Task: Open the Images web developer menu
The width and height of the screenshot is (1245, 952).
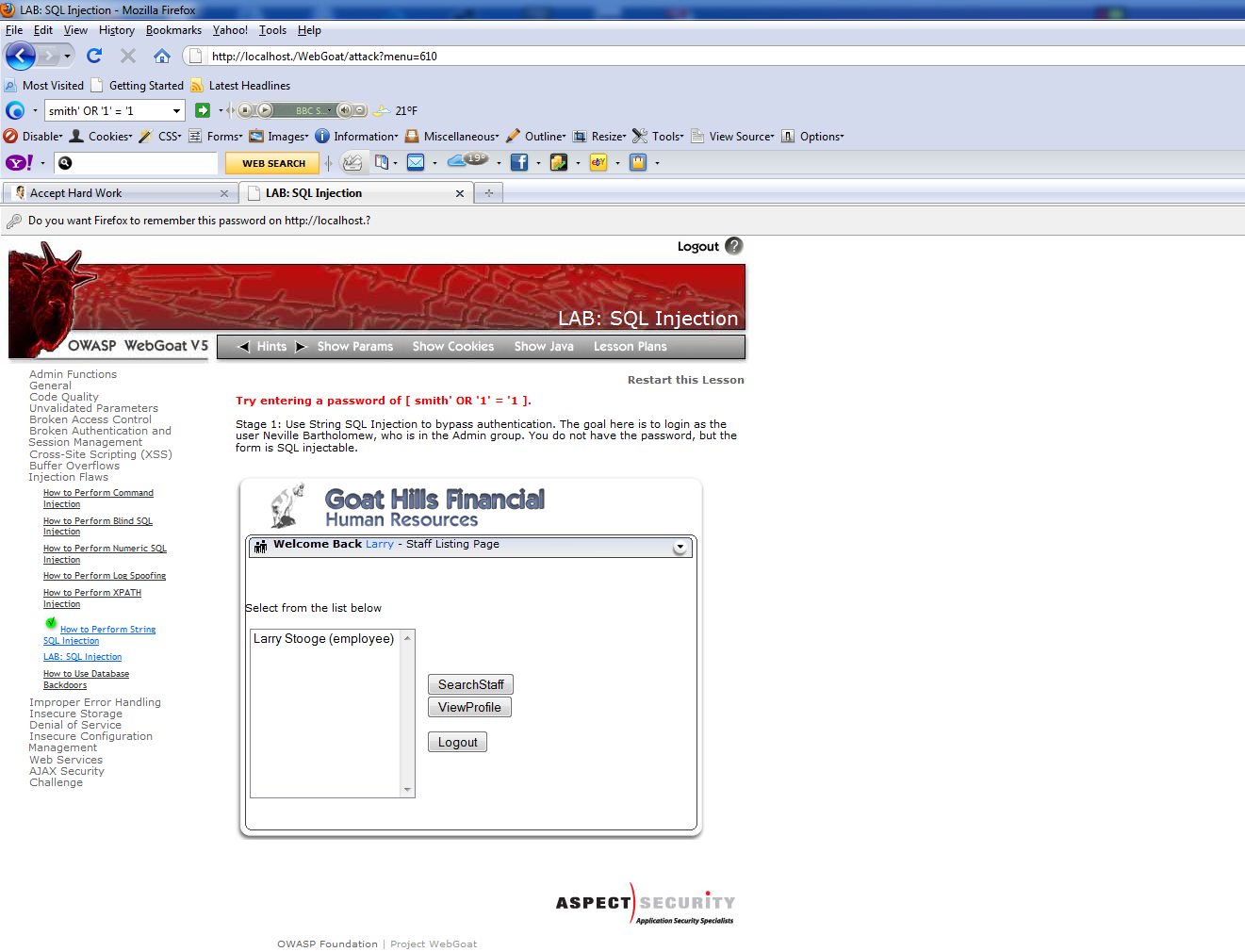Action: click(279, 136)
